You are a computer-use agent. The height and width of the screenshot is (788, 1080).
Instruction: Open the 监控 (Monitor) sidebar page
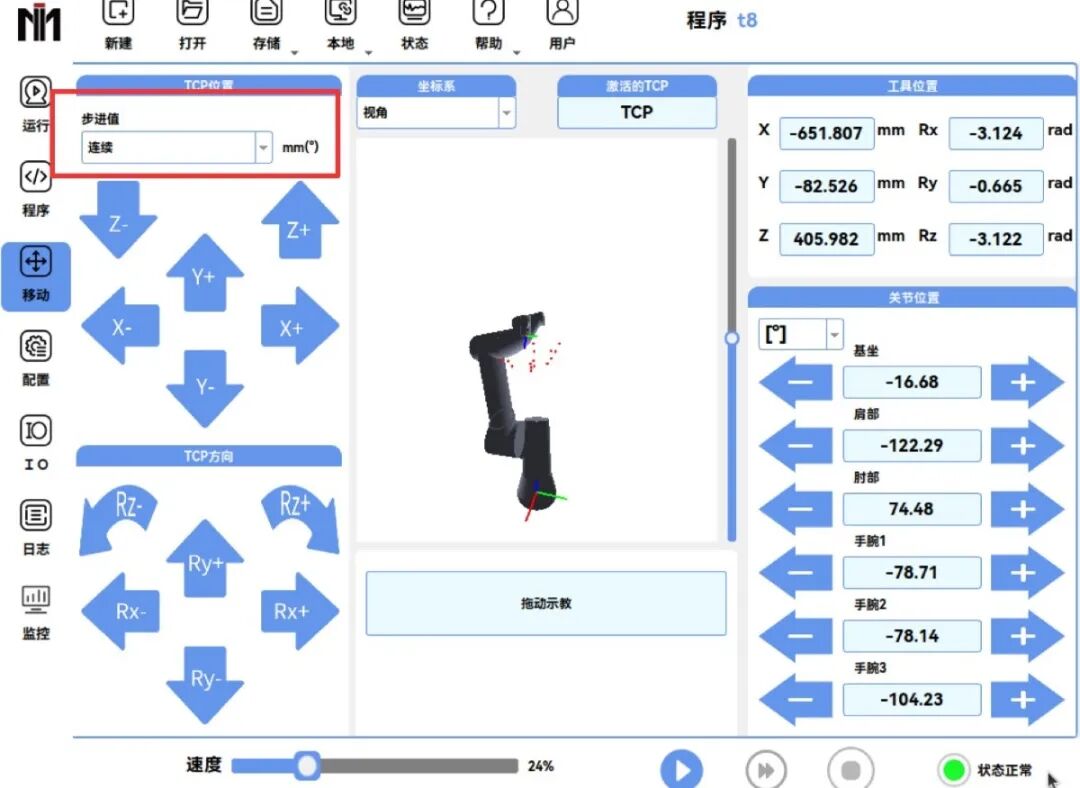coord(36,612)
